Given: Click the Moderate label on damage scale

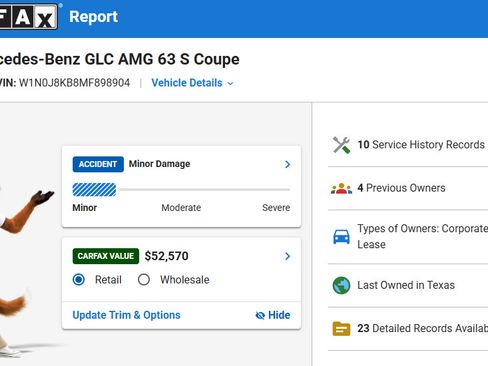Looking at the screenshot, I should [x=181, y=208].
